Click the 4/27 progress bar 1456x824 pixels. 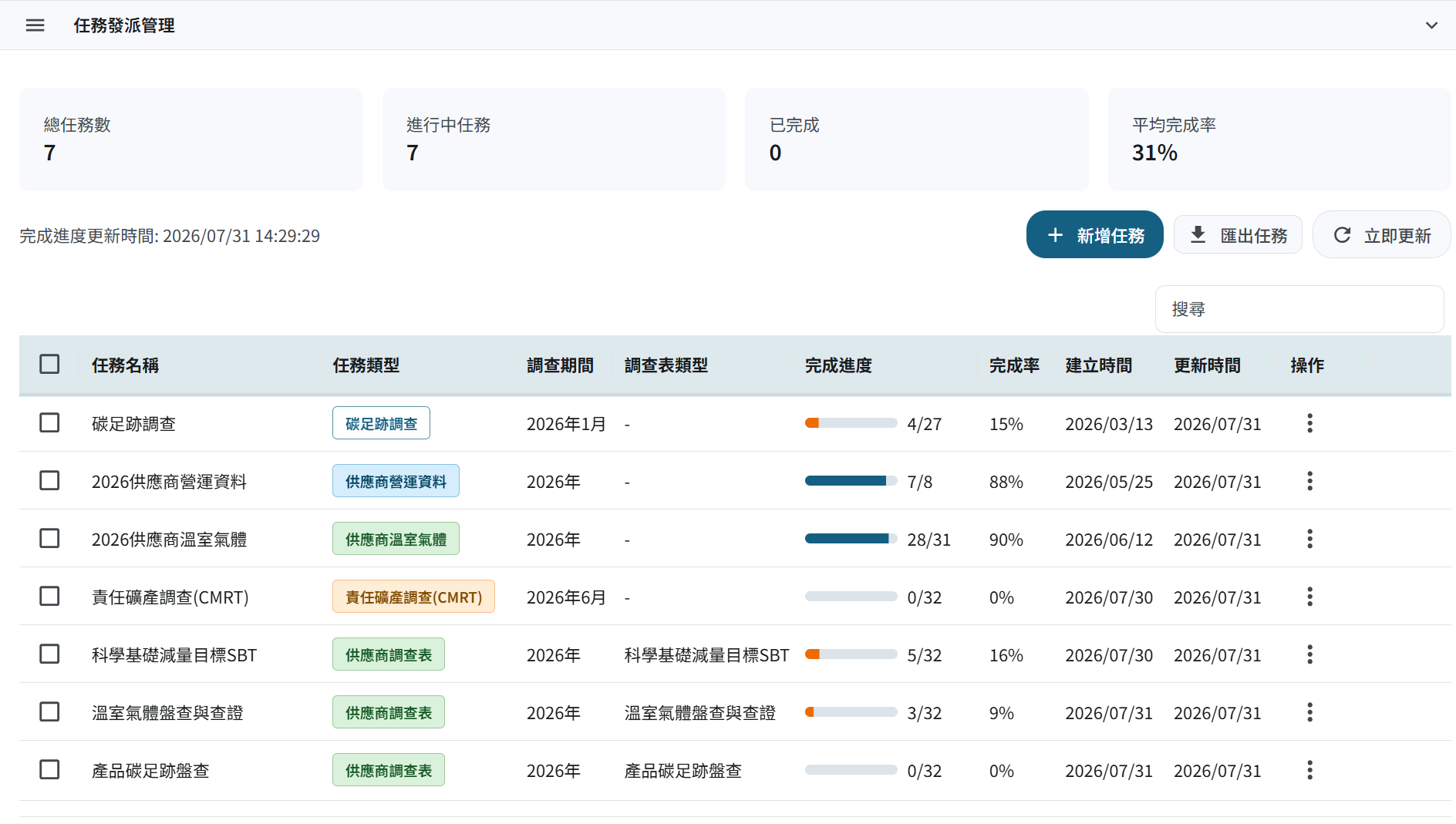tap(851, 422)
